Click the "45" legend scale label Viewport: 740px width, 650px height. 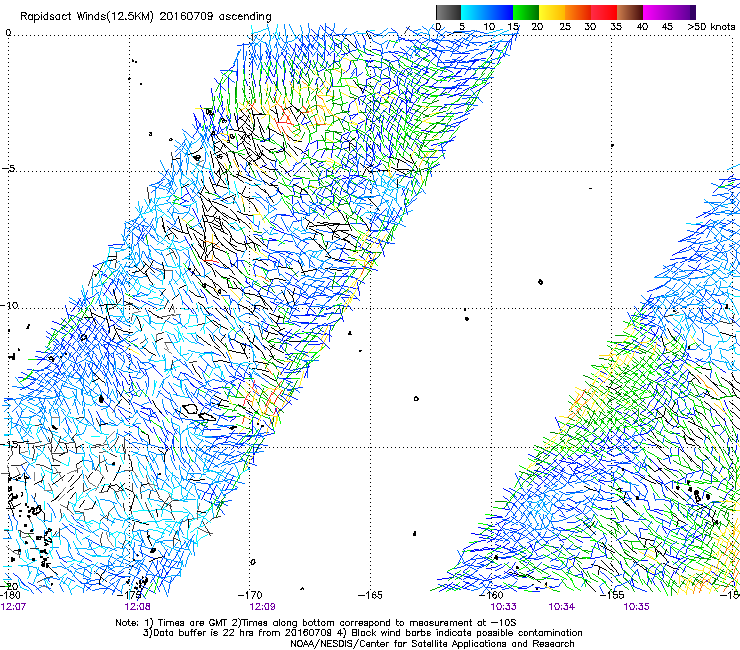point(667,27)
